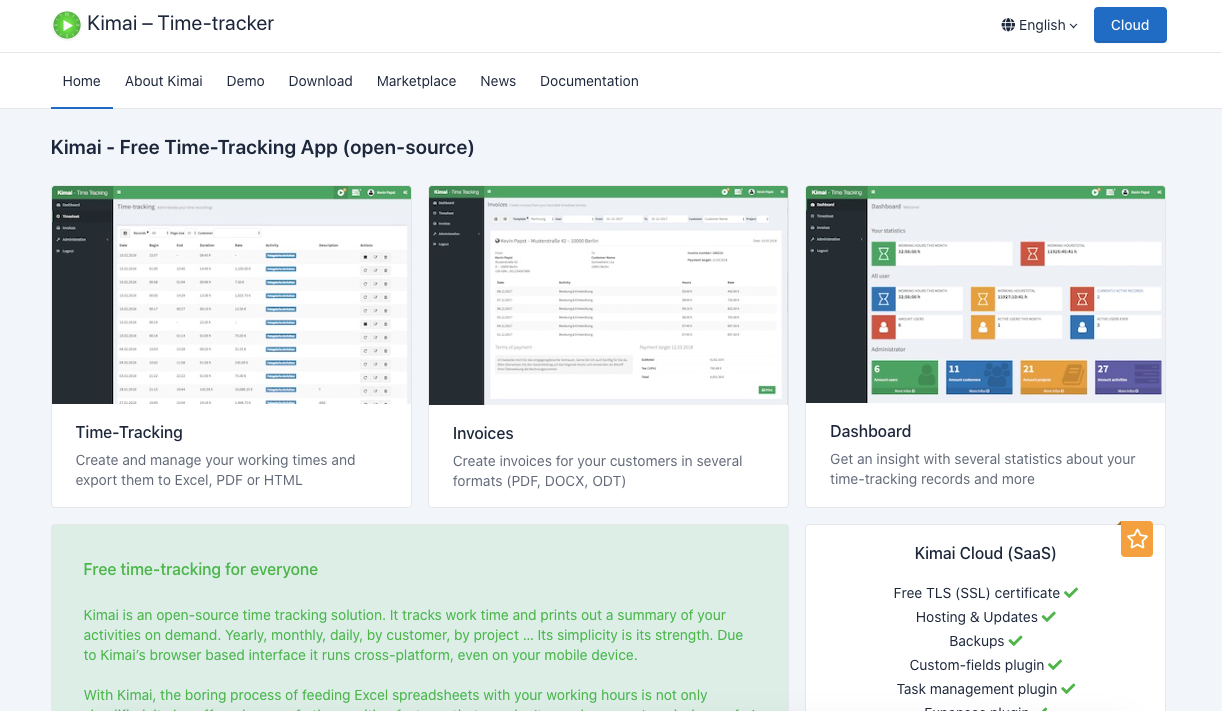Click the Dashboard card heading
Screen dimensions: 1222x711
(871, 431)
